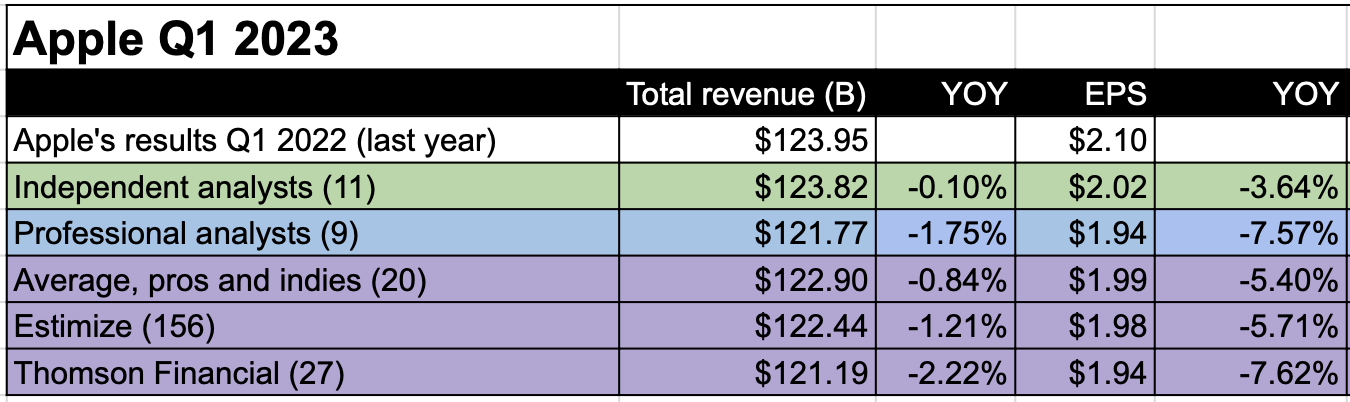Click the $123.82 revenue value
Screen dimensions: 1350x402
(810, 187)
